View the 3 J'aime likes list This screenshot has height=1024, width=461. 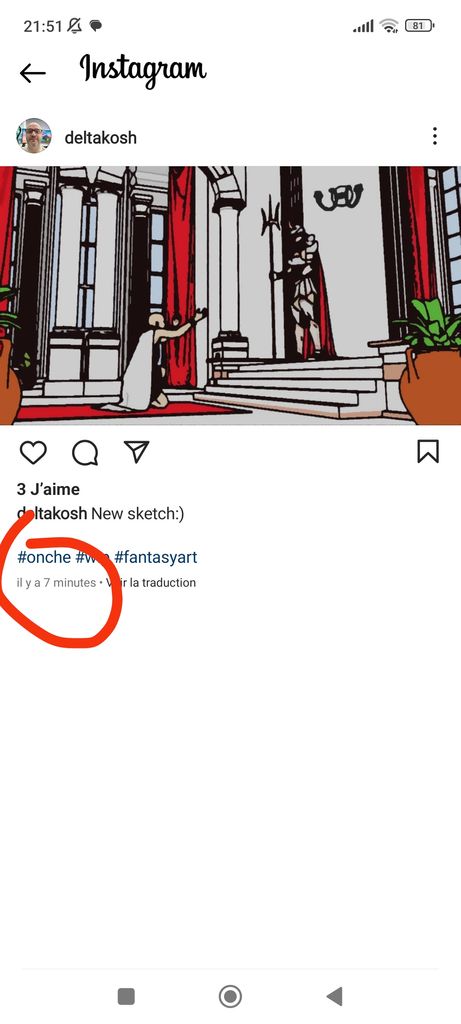48,489
